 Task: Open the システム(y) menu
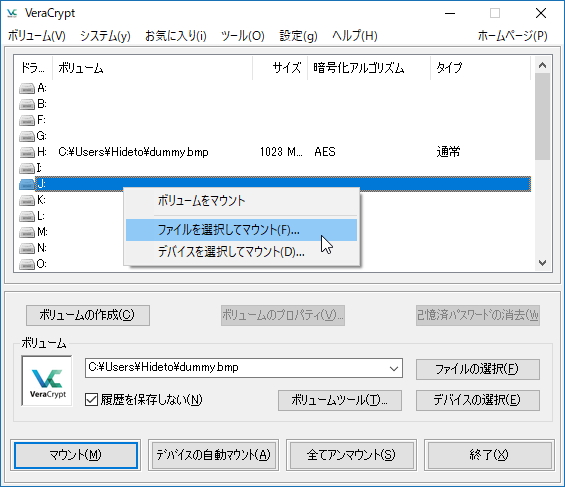click(x=105, y=36)
